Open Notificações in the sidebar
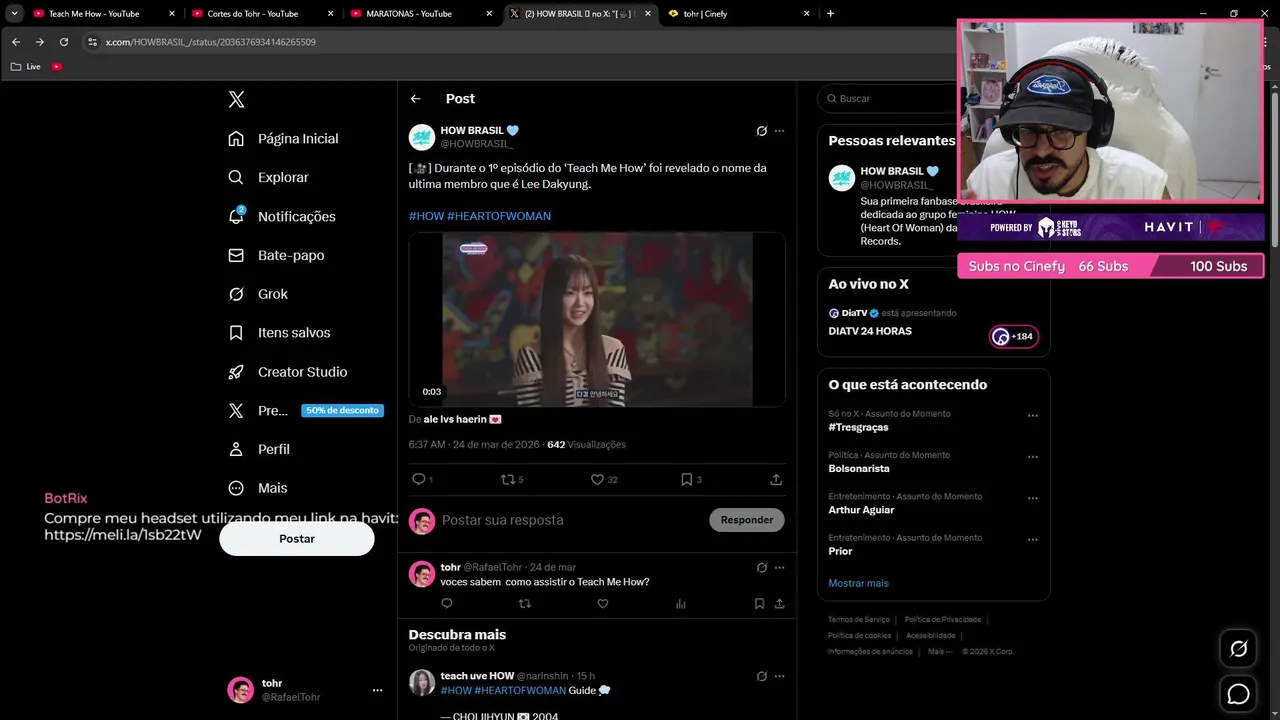The image size is (1280, 720). coord(282,216)
